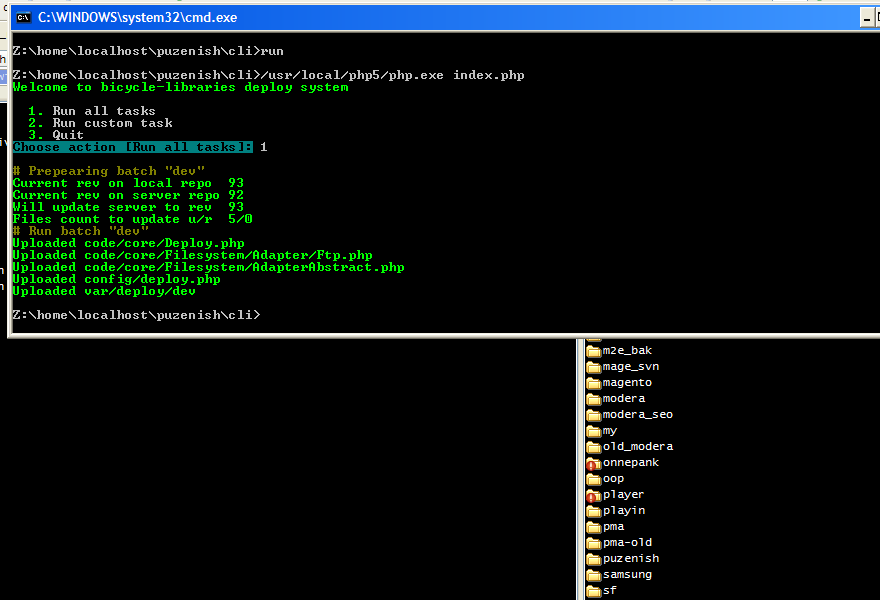Open the sf folder
Viewport: 880px width, 600px height.
pyautogui.click(x=609, y=590)
